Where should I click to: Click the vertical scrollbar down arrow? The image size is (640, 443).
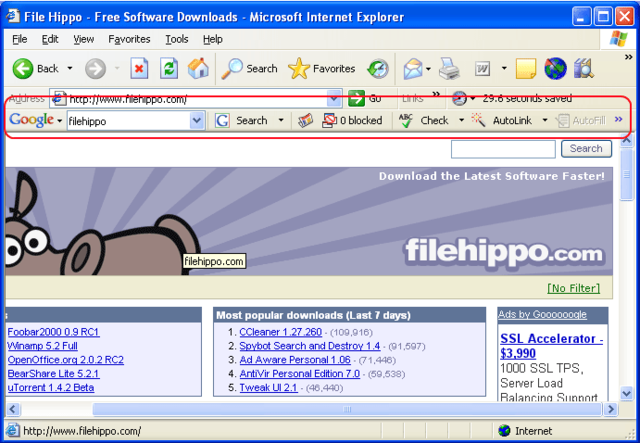626,394
